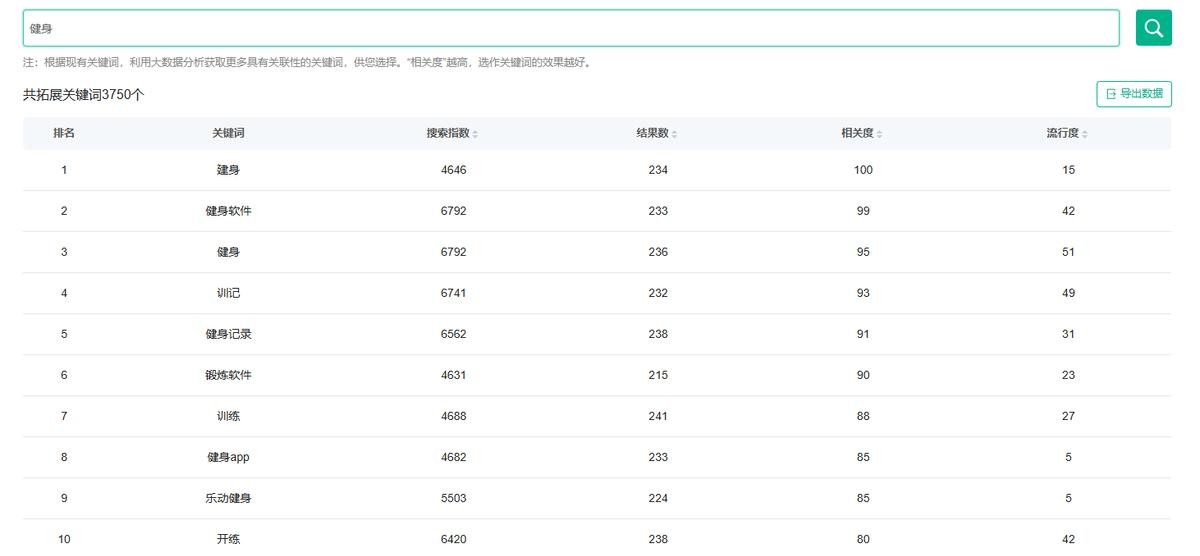
Task: Click the search index value 4646
Action: tap(453, 170)
